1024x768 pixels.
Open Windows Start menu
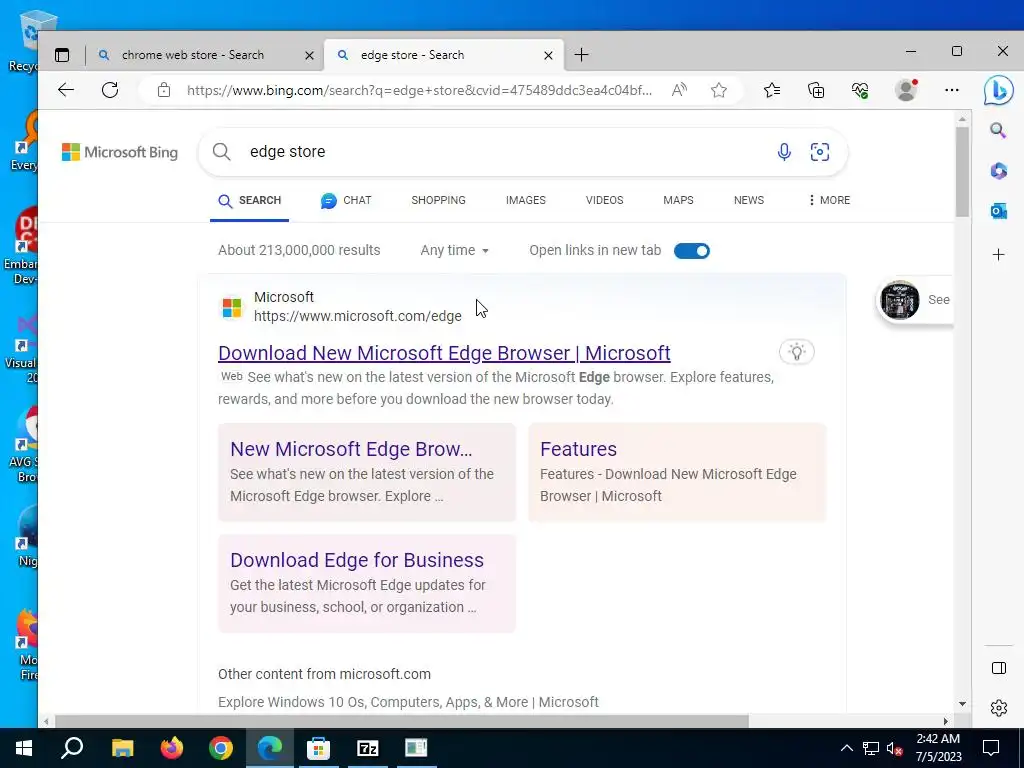point(24,748)
